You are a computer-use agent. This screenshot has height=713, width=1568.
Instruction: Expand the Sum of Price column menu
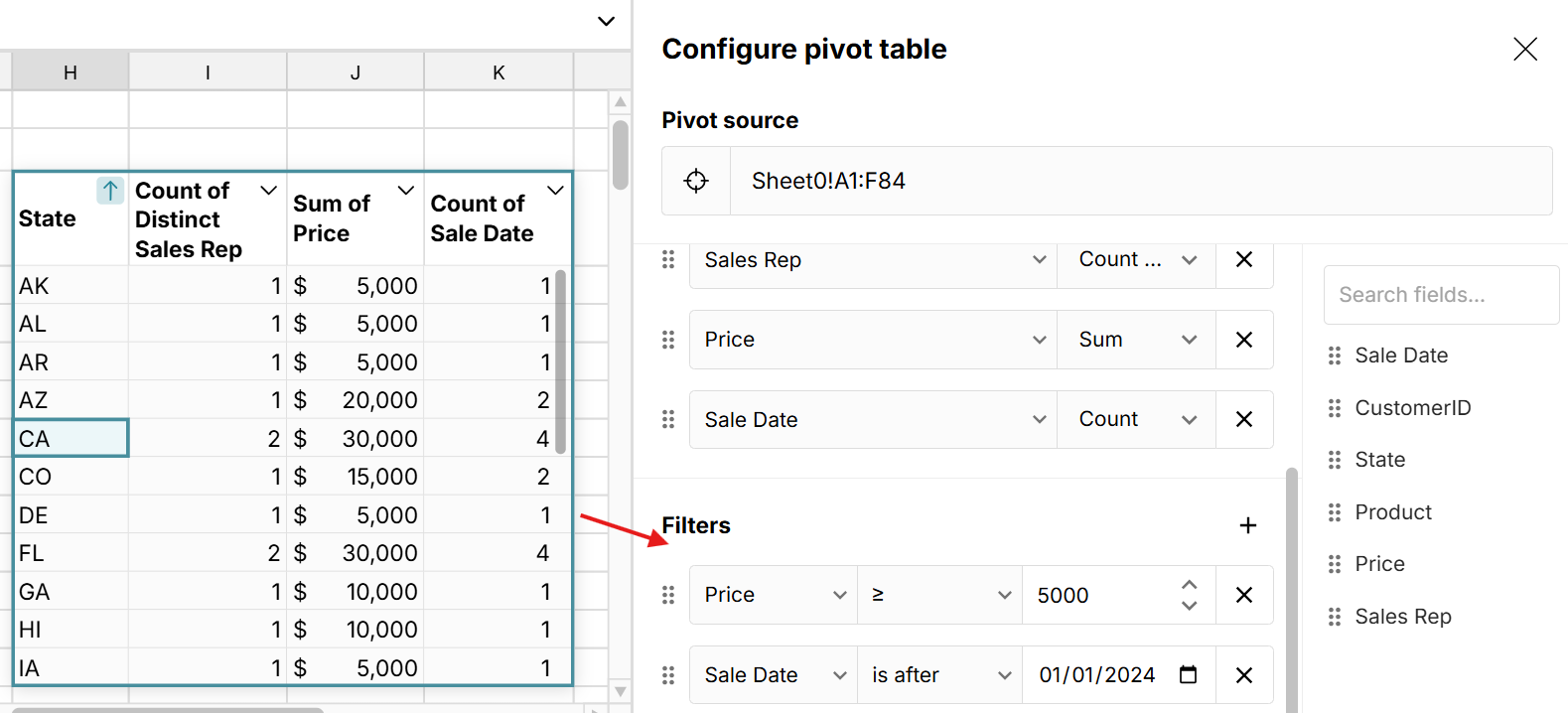405,191
